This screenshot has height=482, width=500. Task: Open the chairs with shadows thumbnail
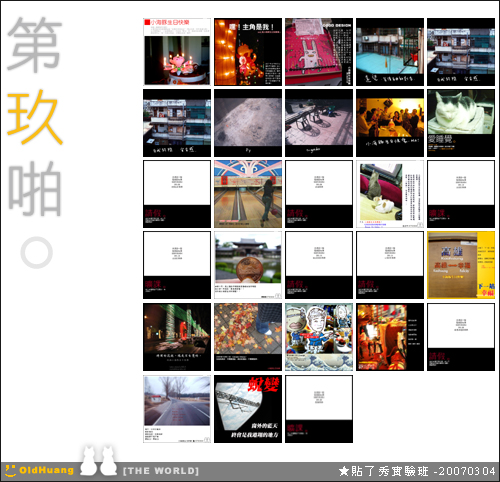319,123
